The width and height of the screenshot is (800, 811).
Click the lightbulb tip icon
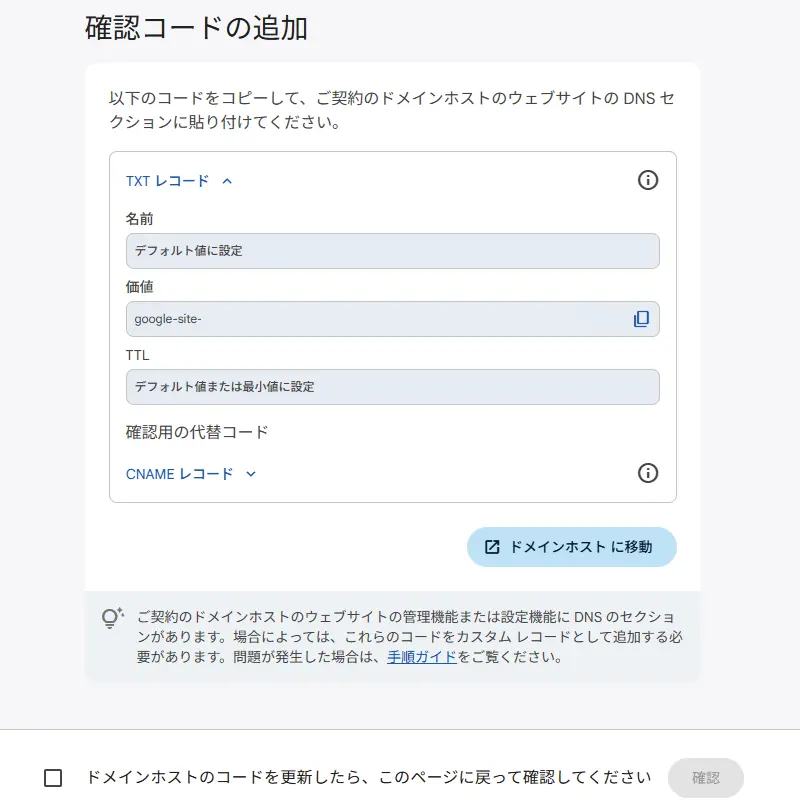[112, 619]
